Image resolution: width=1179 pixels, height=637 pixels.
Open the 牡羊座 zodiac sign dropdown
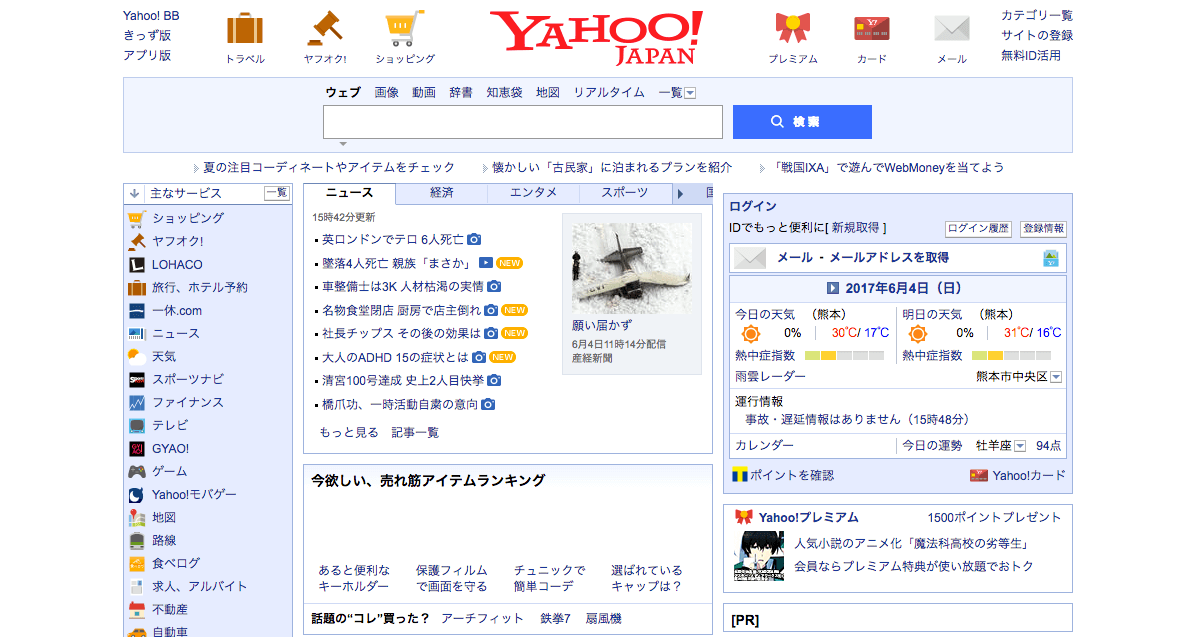1020,446
